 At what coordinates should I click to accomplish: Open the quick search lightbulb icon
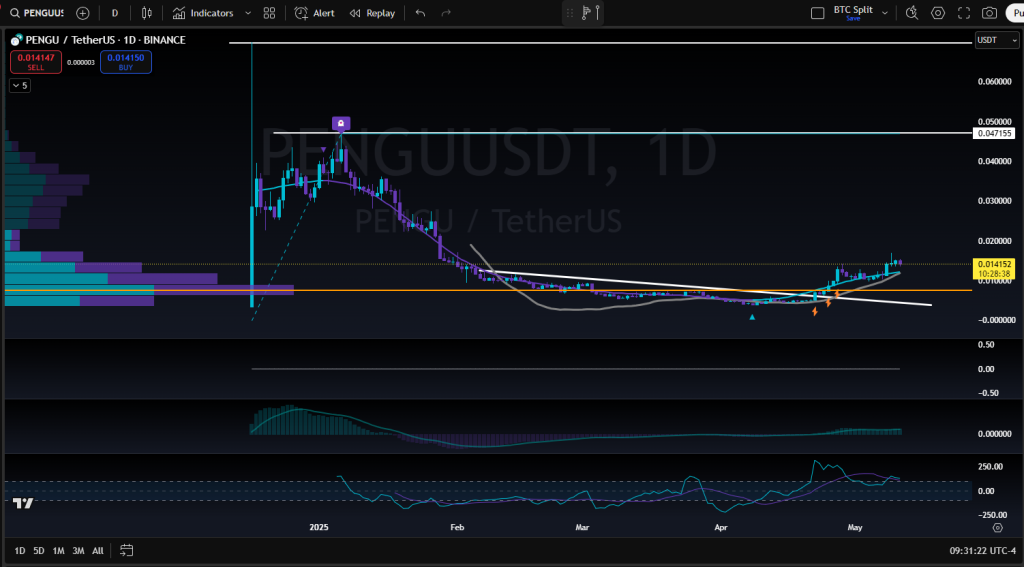click(x=912, y=13)
